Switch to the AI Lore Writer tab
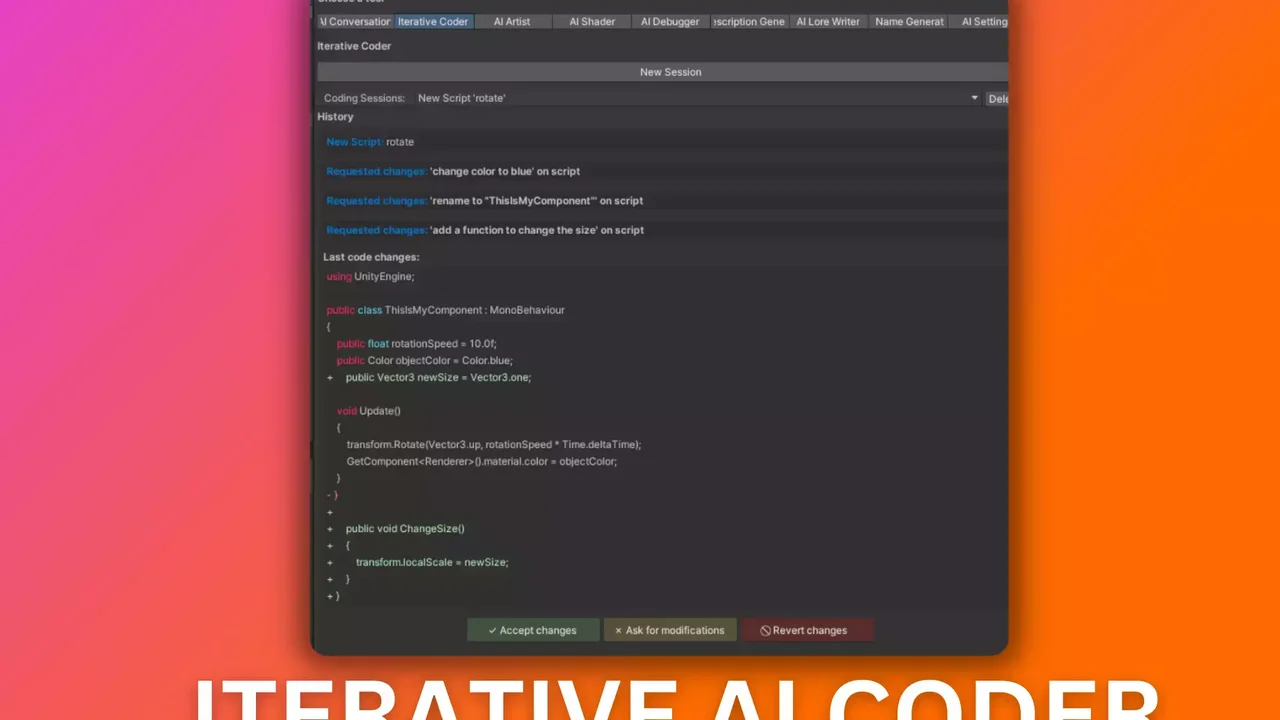Viewport: 1280px width, 720px height. tap(828, 21)
